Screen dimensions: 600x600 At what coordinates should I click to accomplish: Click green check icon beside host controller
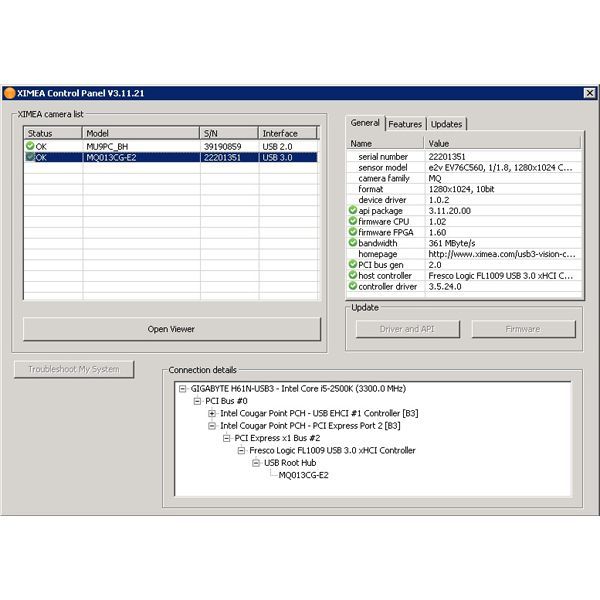pos(353,275)
